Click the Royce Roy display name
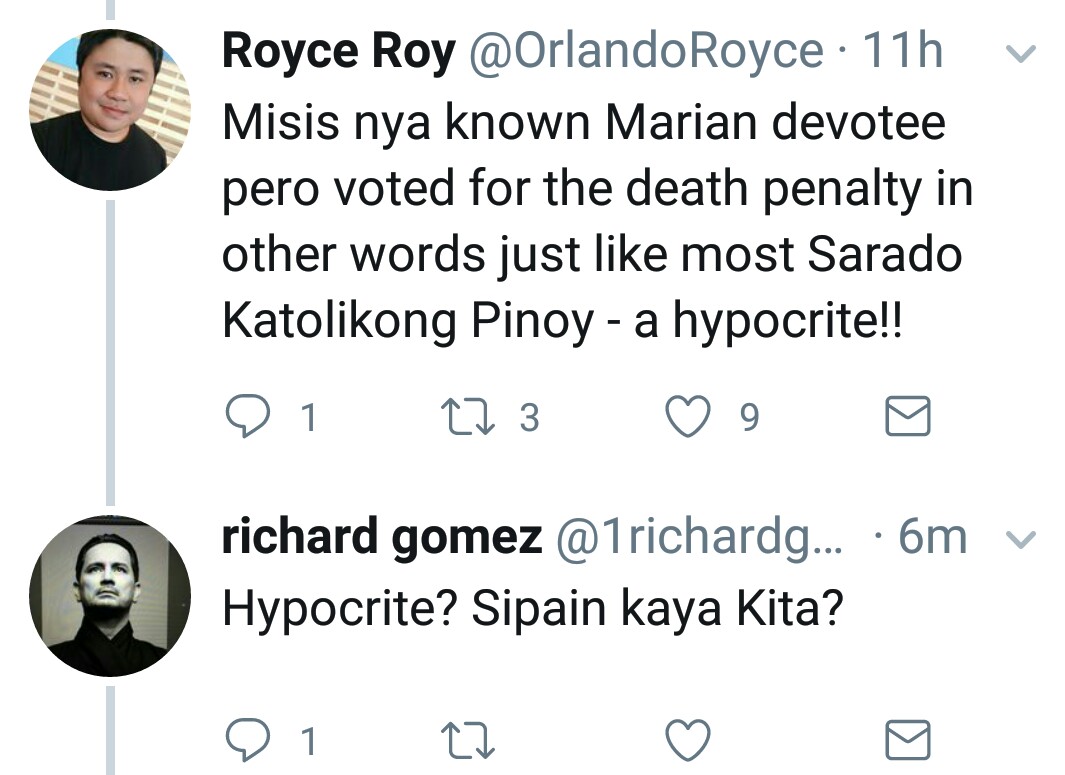Screen dimensions: 1065x775 [338, 52]
